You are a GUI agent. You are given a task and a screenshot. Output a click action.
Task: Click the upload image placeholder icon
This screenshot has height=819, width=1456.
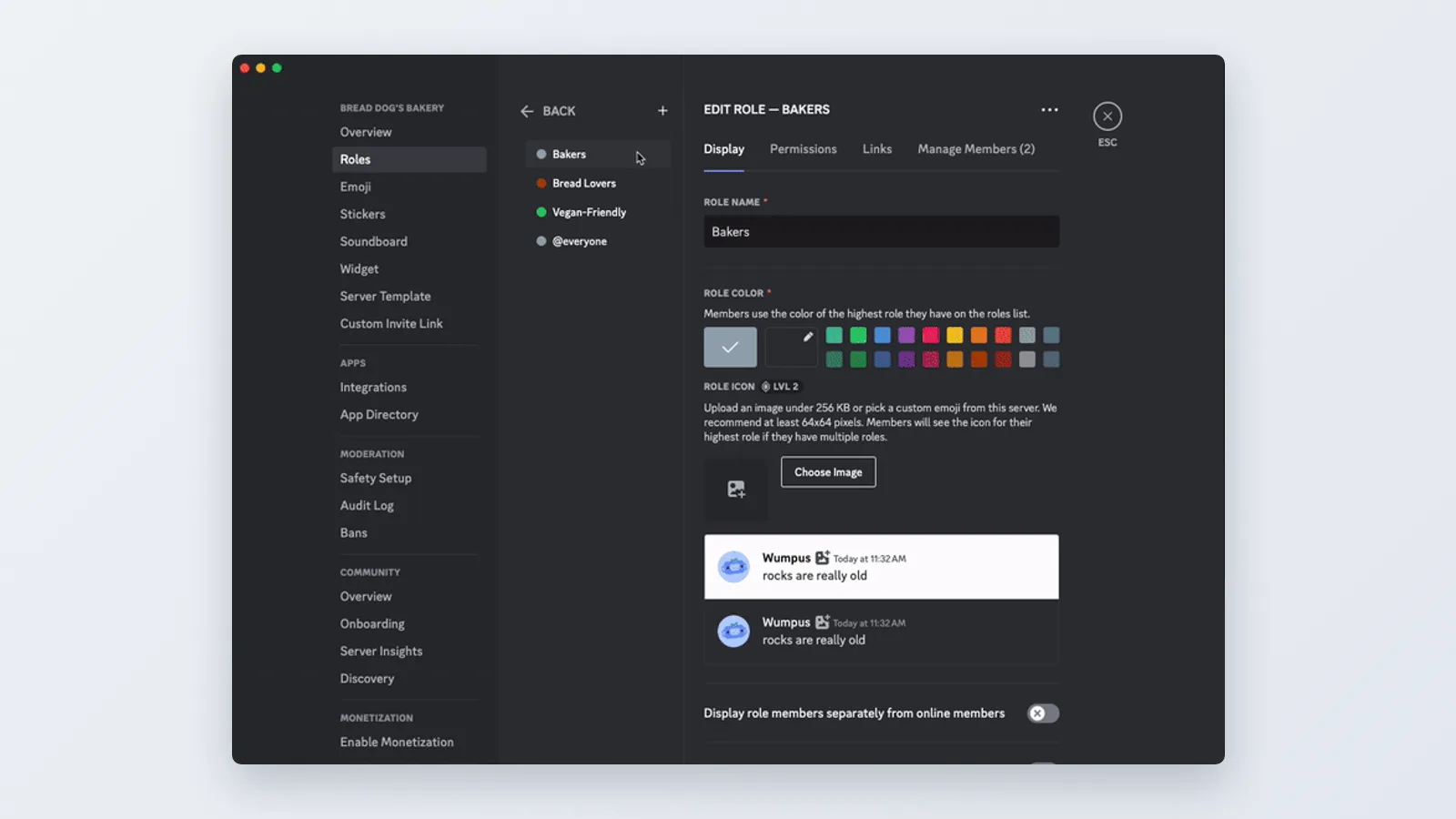[736, 489]
